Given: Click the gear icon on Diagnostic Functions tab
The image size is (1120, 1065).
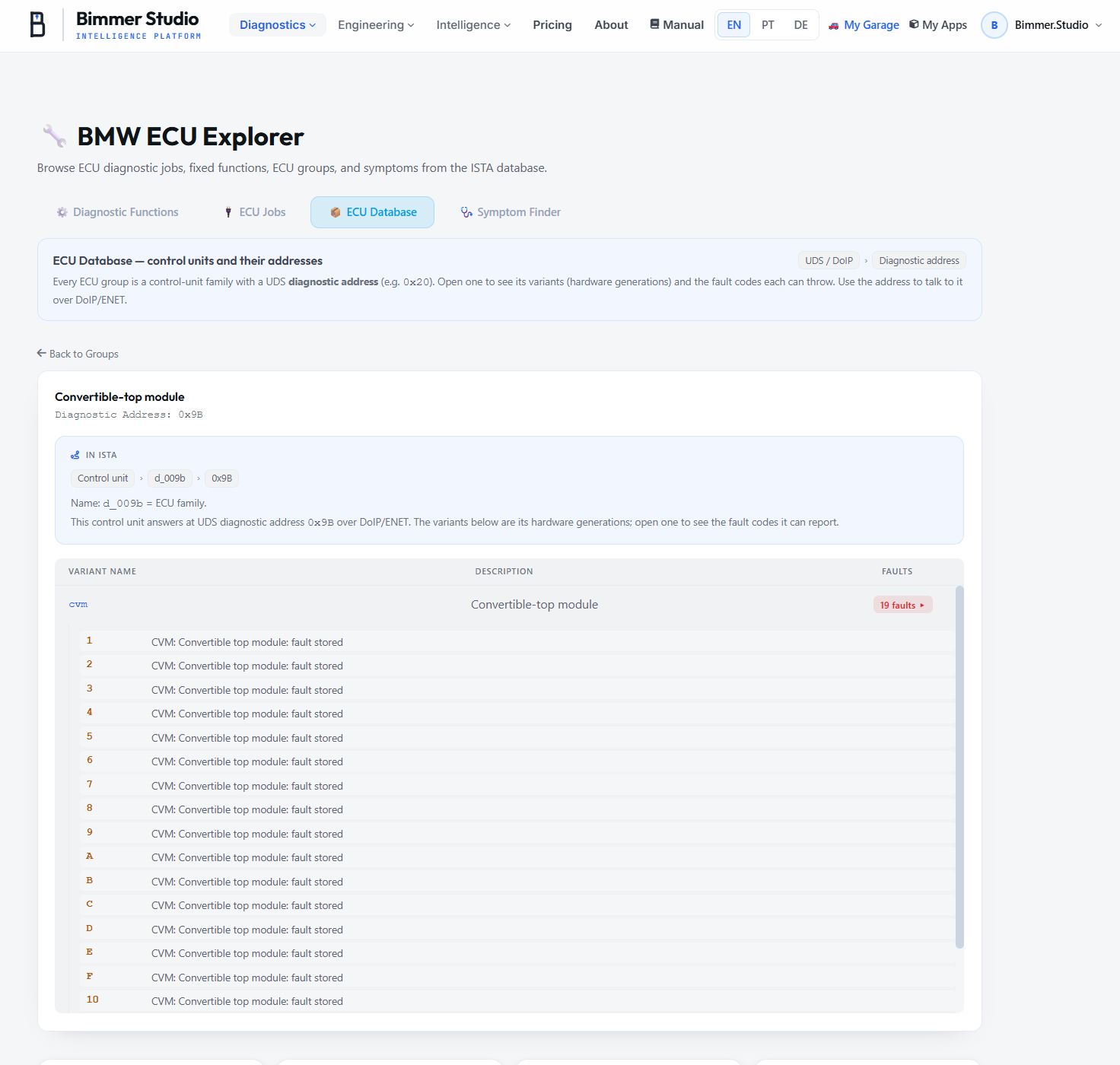Looking at the screenshot, I should (x=62, y=212).
